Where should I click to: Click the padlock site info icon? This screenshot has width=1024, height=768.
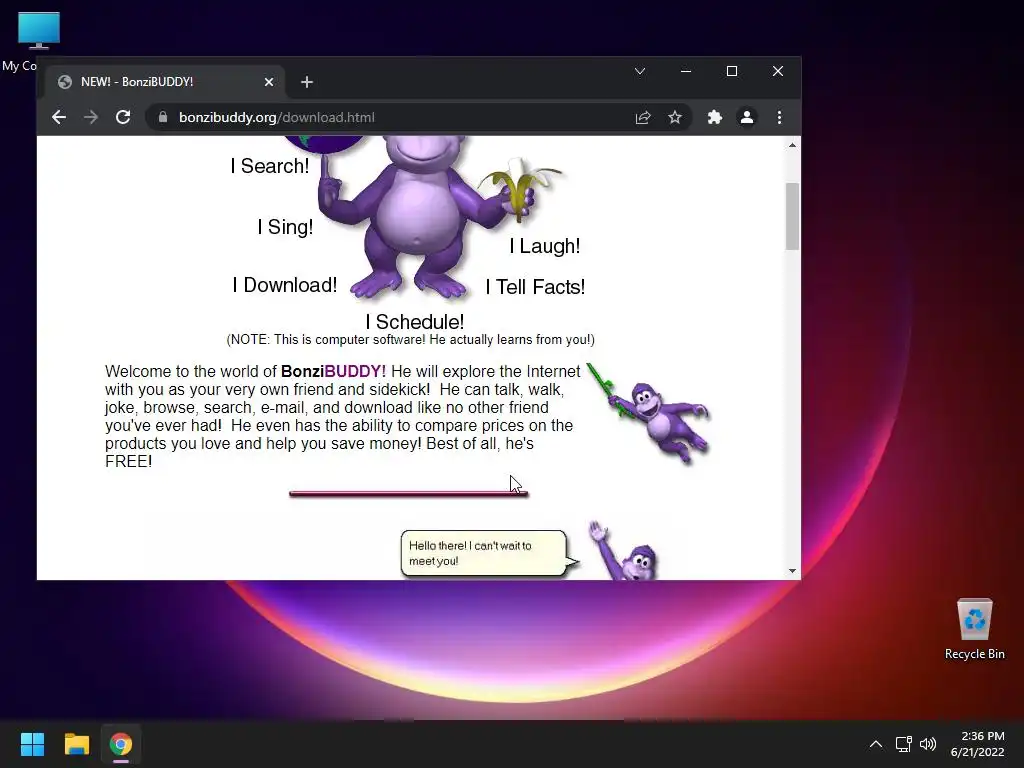click(x=163, y=118)
